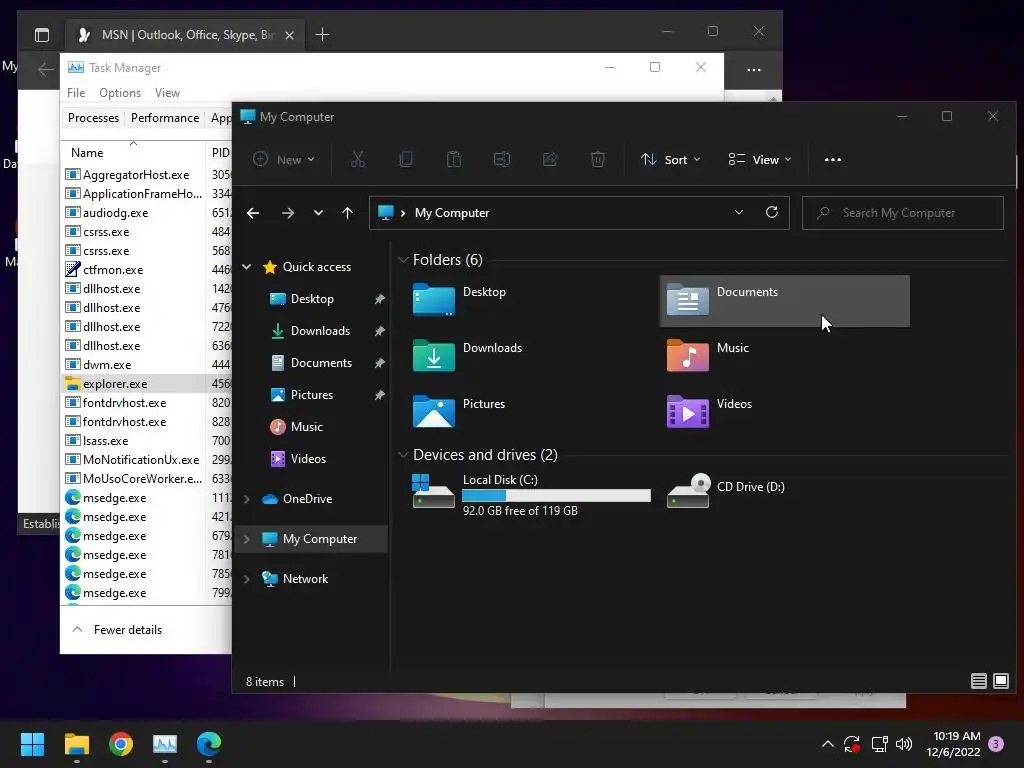Click the volume icon in system tray
Screen dimensions: 1024x768
pyautogui.click(x=904, y=744)
